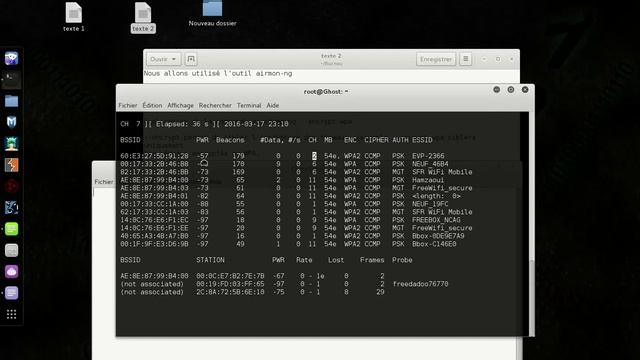Click the Elapsed: 36 s header text

tap(182, 124)
